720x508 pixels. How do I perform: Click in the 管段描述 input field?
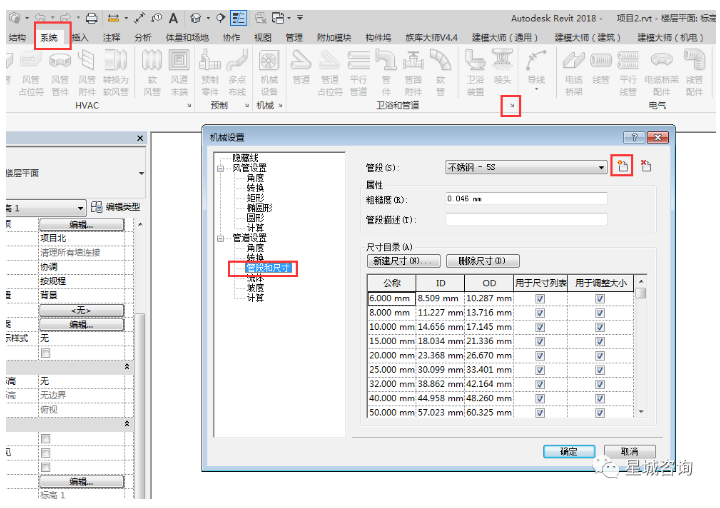(x=526, y=220)
